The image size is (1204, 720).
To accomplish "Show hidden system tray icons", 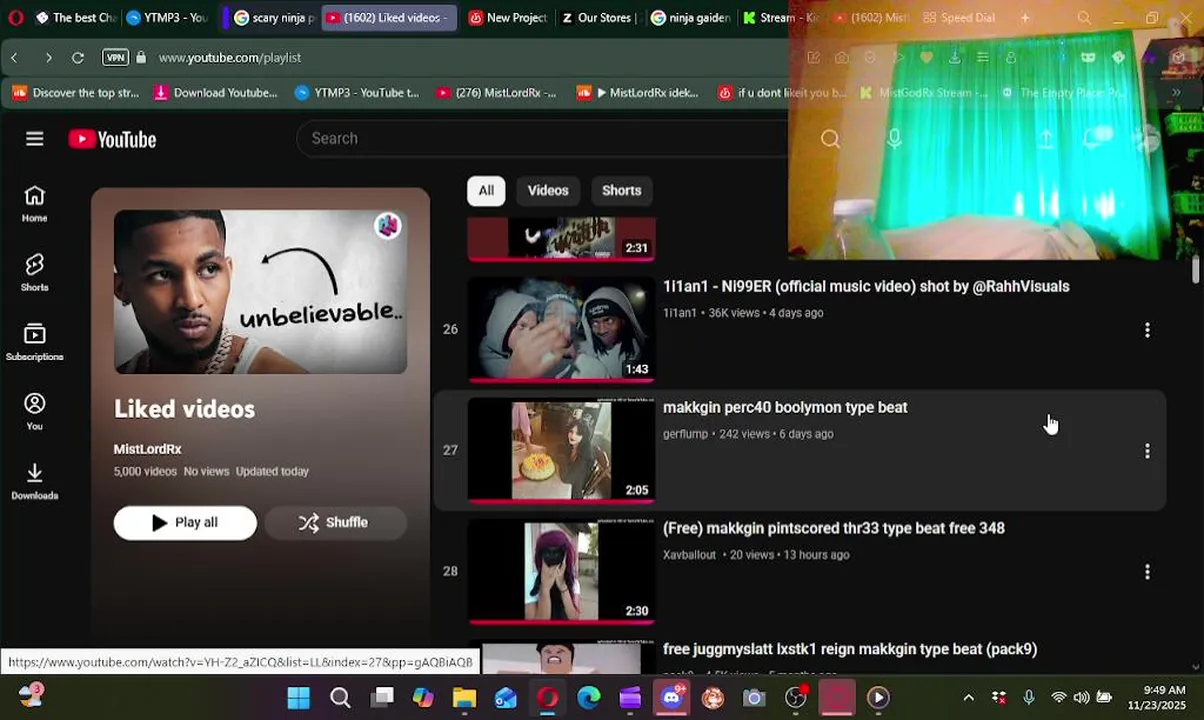I will [x=968, y=697].
